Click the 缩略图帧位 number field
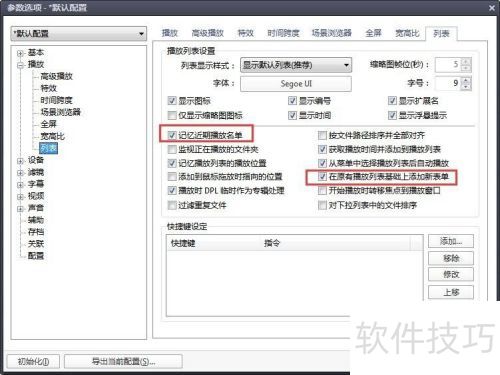The image size is (500, 375). pos(448,65)
